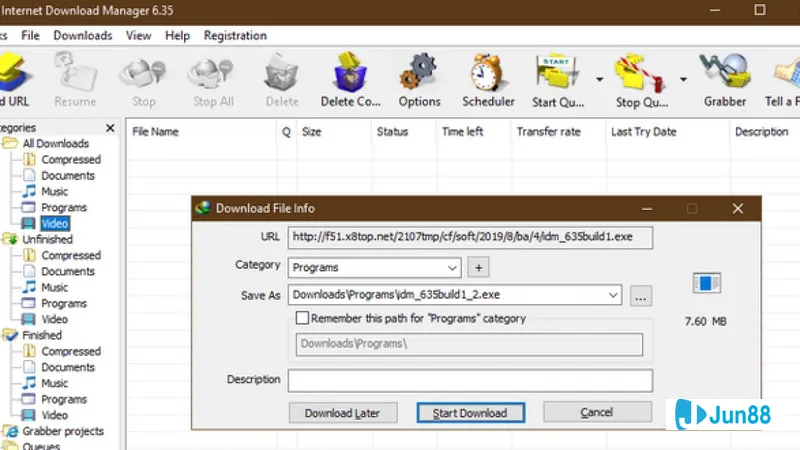Click the plus button to add category
The image size is (800, 450).
tap(478, 267)
